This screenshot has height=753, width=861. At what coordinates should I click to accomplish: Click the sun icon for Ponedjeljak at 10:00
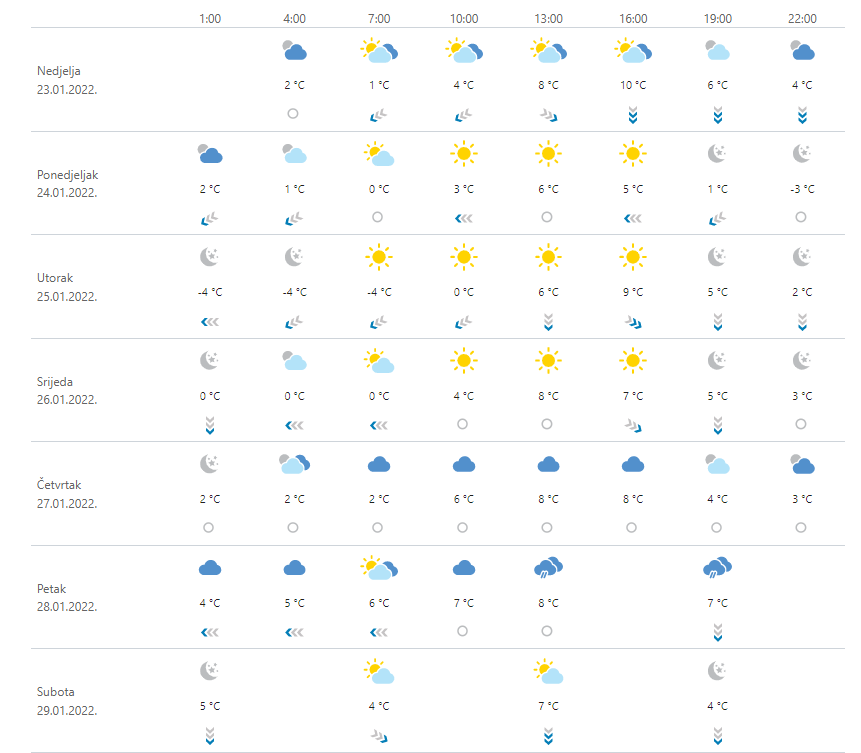pyautogui.click(x=462, y=154)
